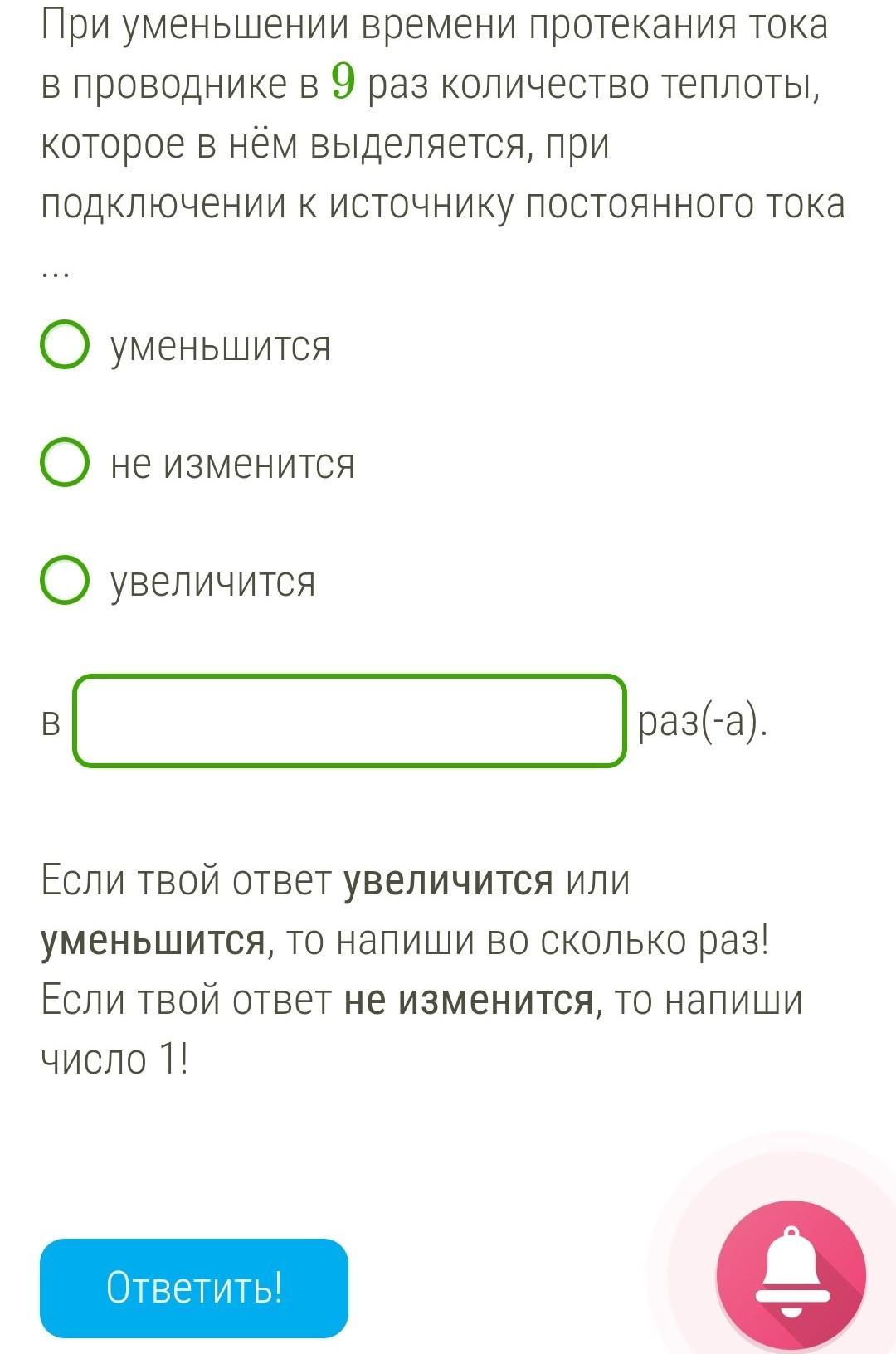This screenshot has width=896, height=1354.
Task: Tap the 'уменьшится' option label text
Action: [x=222, y=347]
